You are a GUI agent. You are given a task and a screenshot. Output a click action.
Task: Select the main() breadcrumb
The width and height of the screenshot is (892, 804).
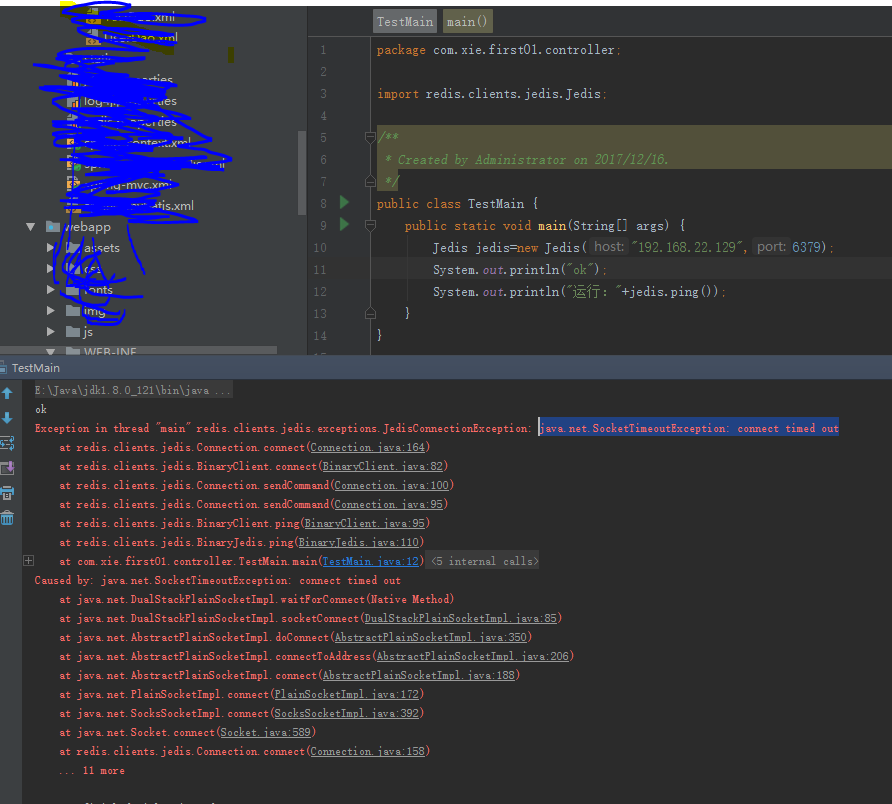pyautogui.click(x=467, y=22)
